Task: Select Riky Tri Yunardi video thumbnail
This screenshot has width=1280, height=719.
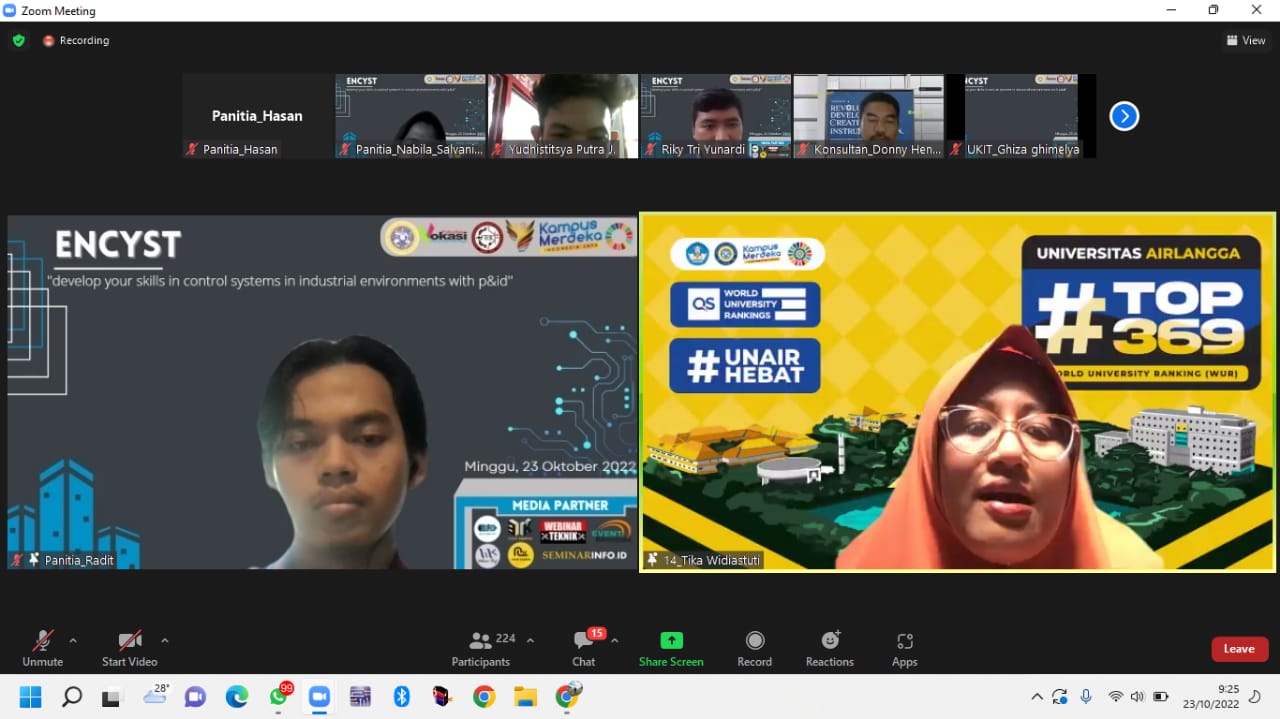Action: 716,116
